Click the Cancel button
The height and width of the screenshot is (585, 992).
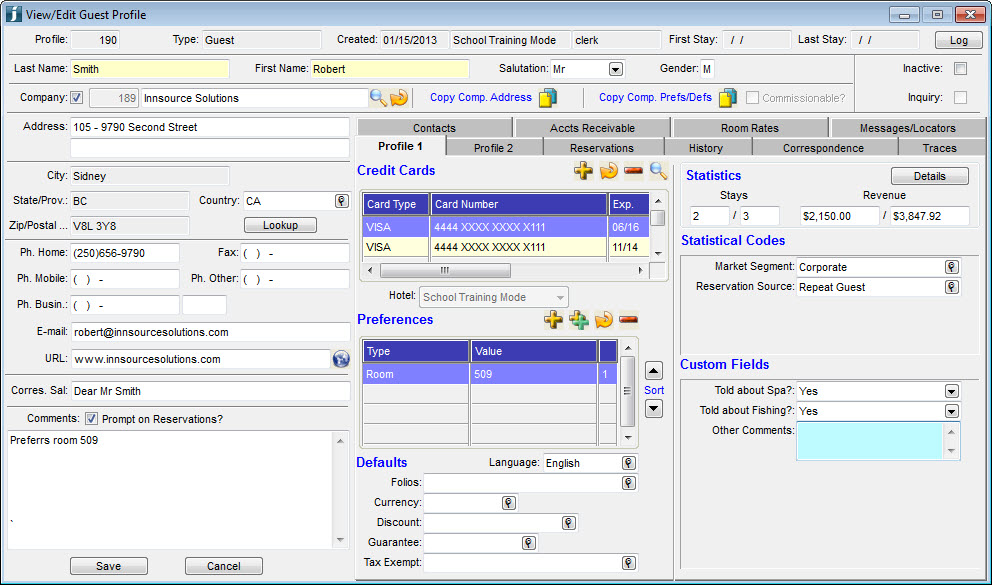pos(224,566)
